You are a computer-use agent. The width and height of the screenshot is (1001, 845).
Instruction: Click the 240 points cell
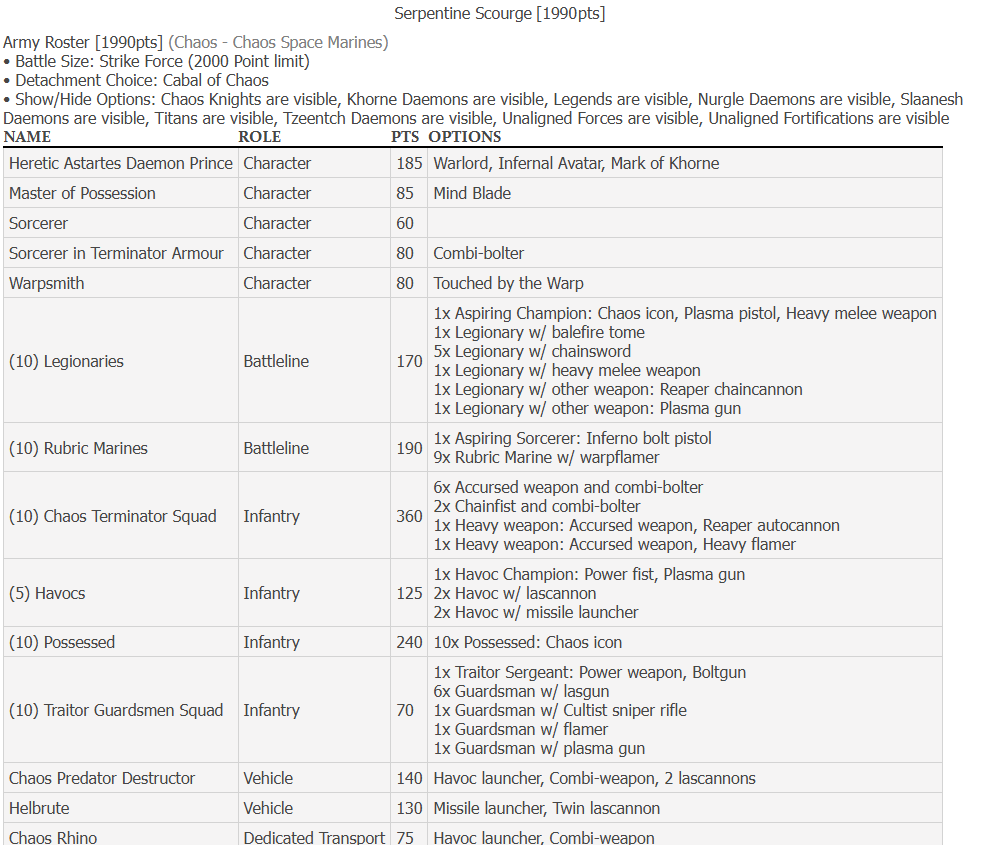409,643
